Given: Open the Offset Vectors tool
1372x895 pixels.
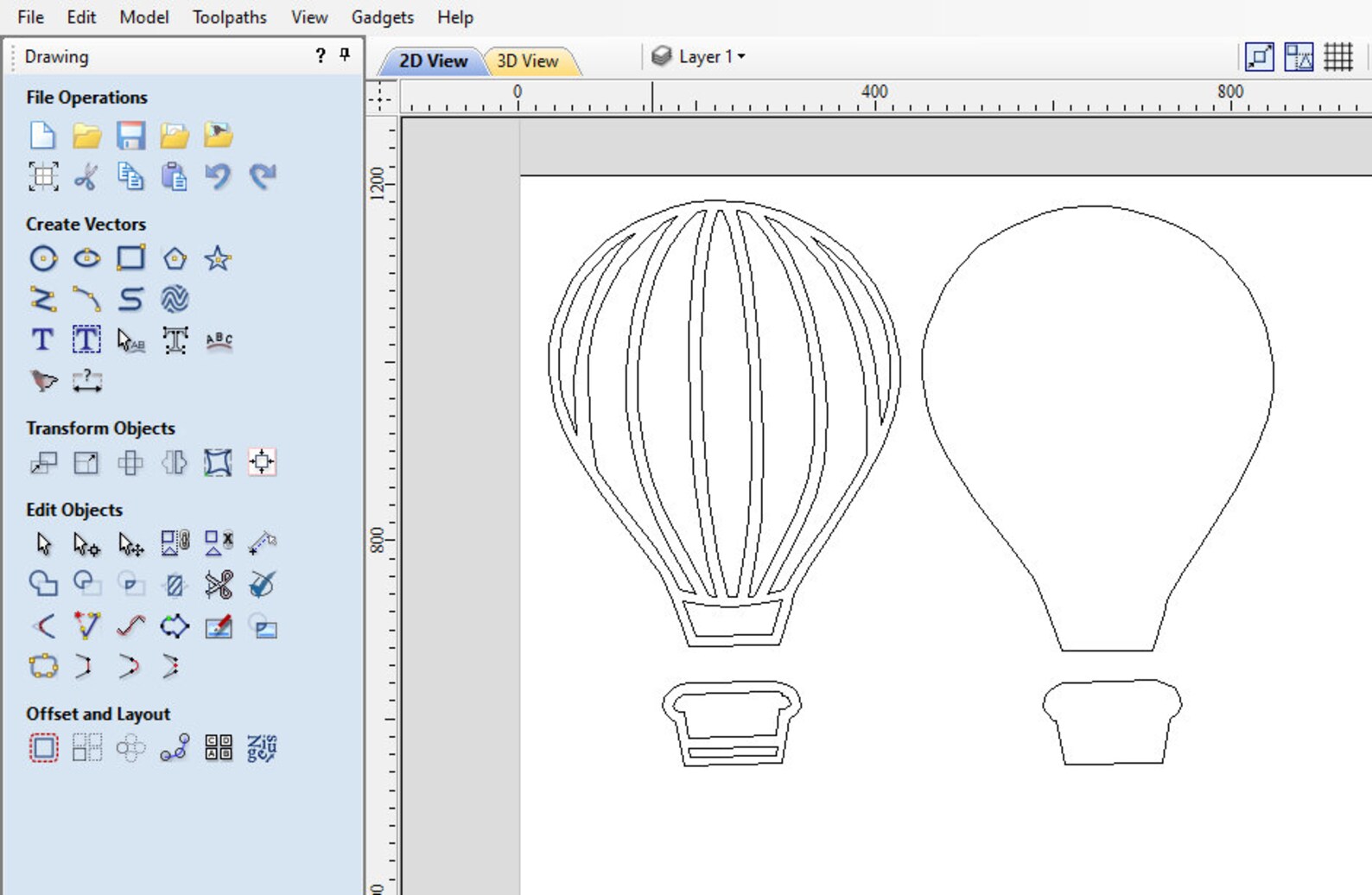Looking at the screenshot, I should pyautogui.click(x=43, y=748).
